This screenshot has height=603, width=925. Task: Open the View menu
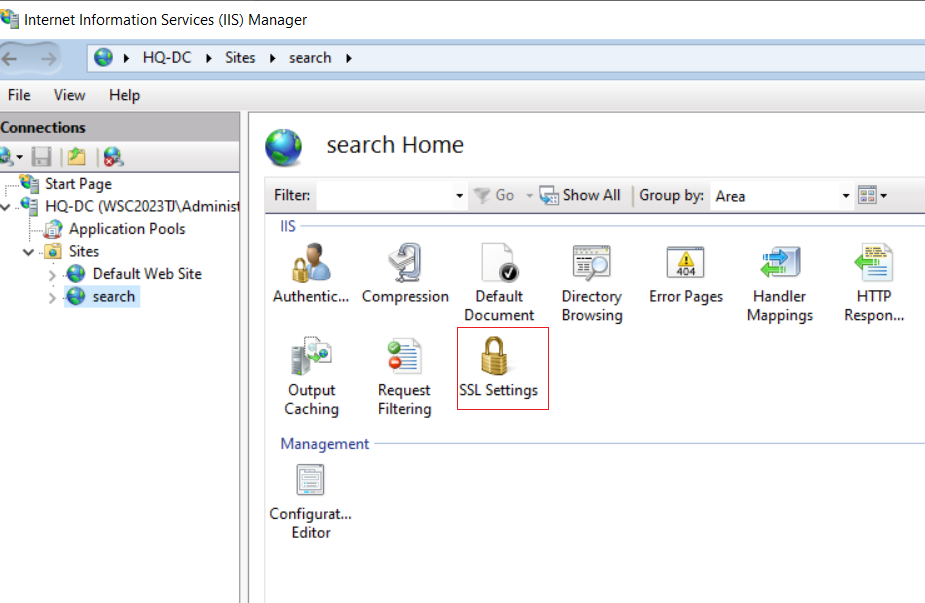[70, 95]
